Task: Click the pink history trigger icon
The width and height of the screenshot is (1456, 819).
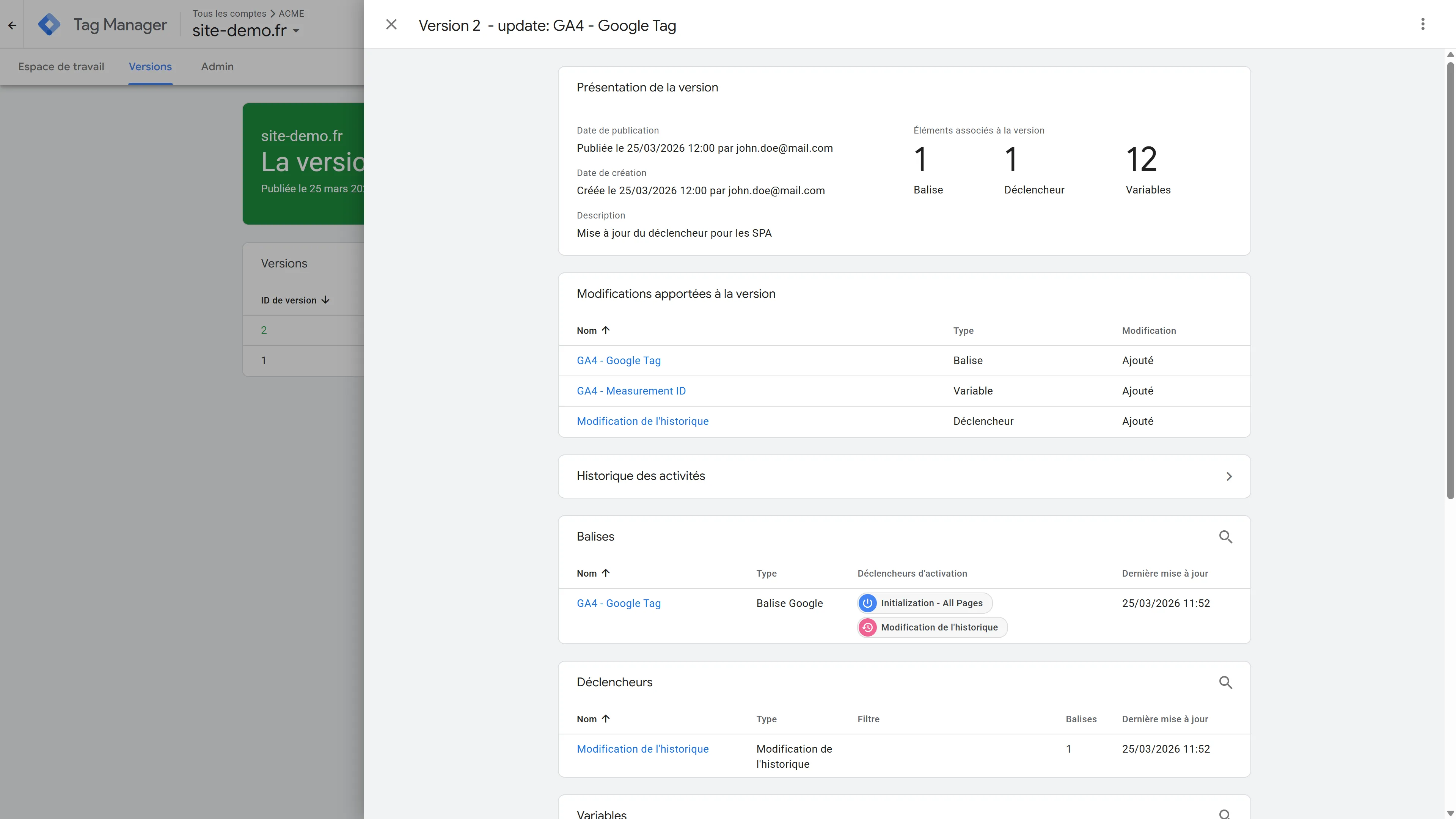Action: tap(868, 627)
